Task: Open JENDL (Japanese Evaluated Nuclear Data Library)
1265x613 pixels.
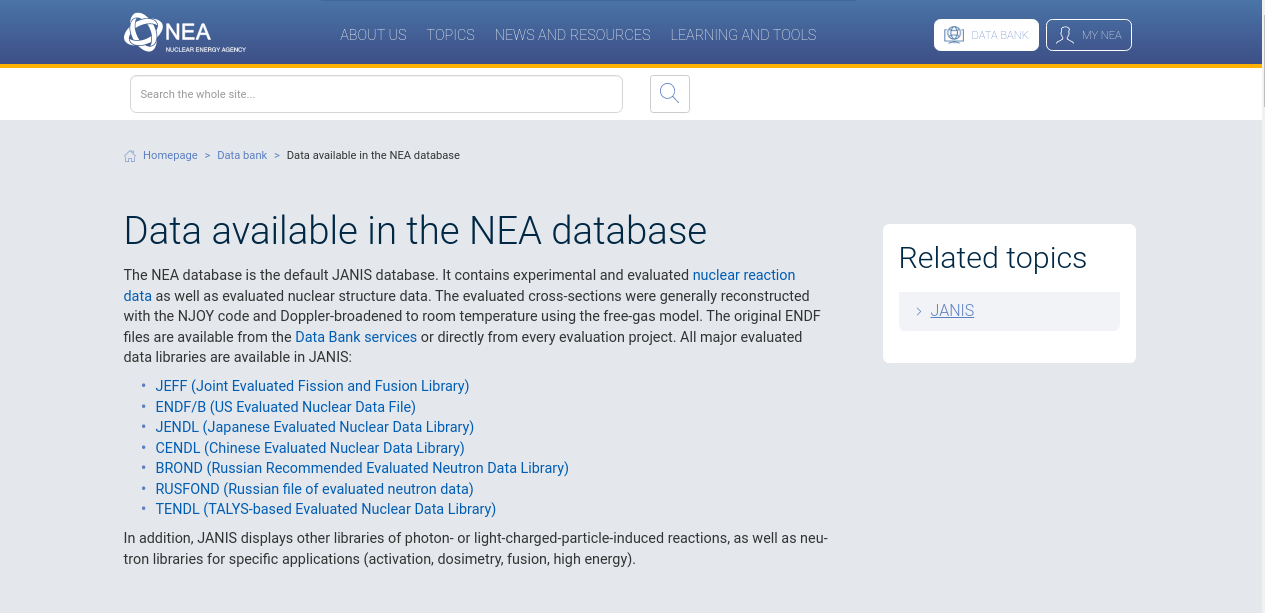Action: tap(315, 427)
